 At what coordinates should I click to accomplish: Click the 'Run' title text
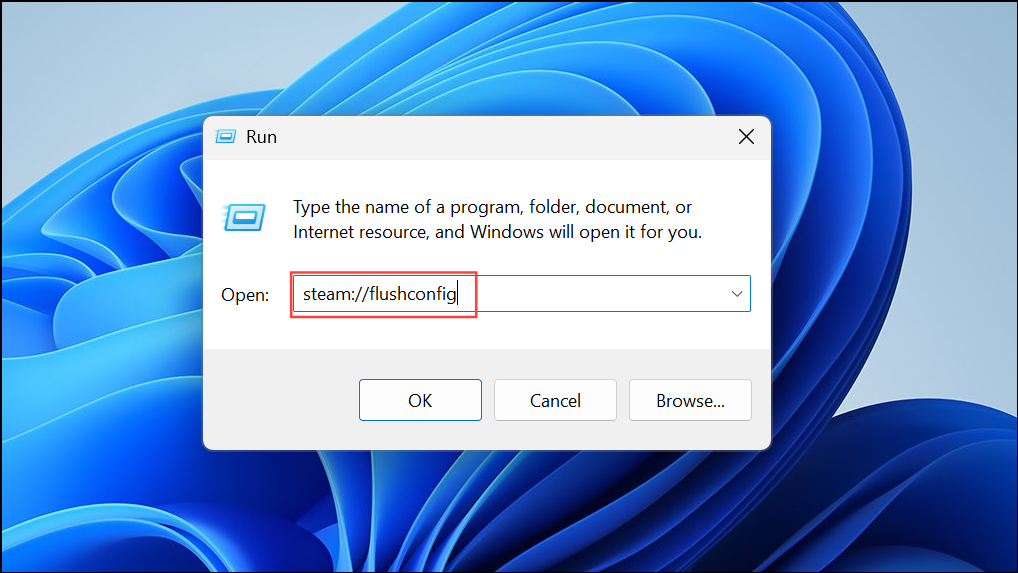click(261, 137)
